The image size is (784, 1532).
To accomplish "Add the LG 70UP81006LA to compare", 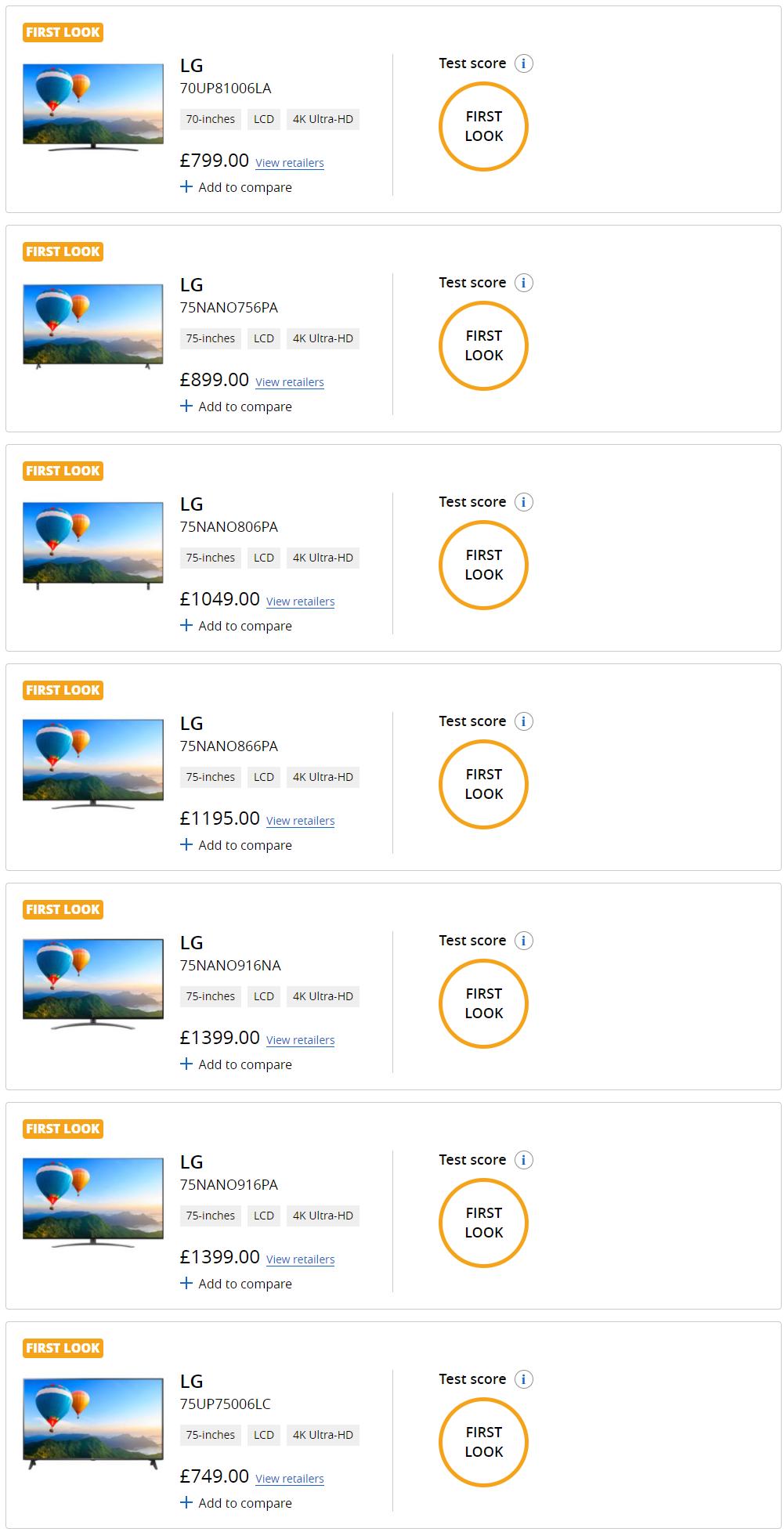I will [x=236, y=187].
